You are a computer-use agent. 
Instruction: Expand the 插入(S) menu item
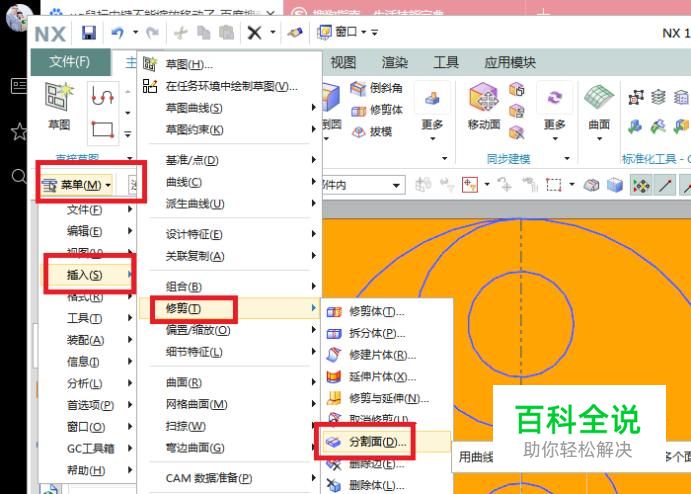88,275
